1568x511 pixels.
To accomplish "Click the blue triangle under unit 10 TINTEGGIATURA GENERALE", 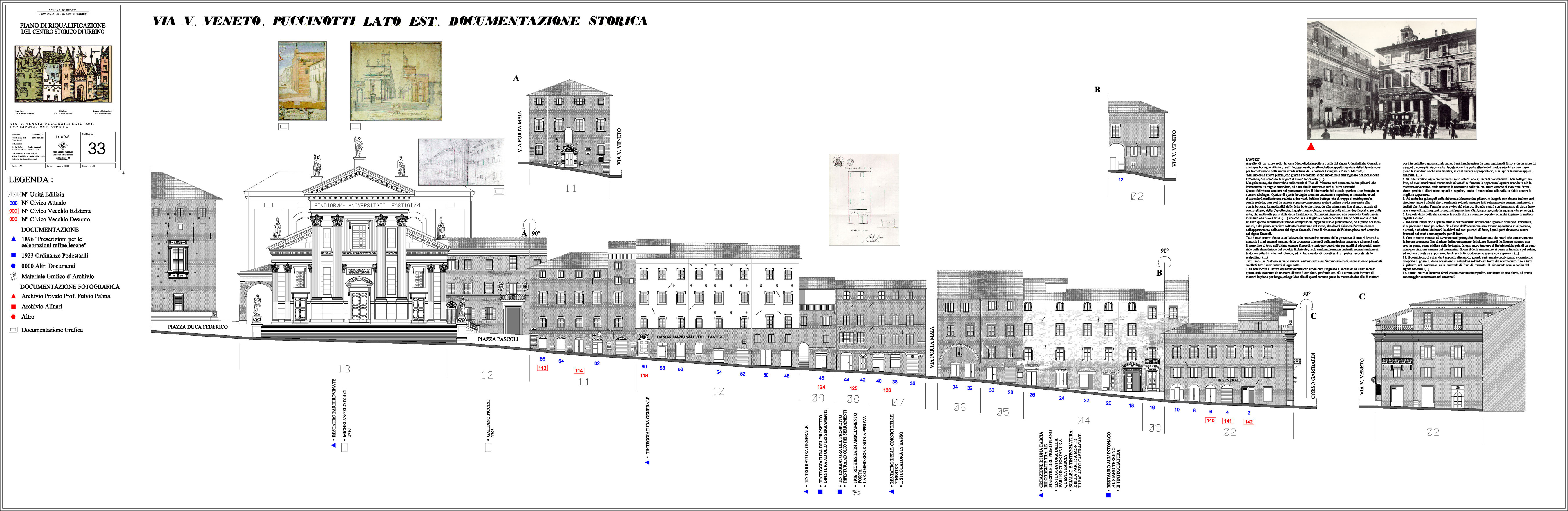I will click(648, 462).
